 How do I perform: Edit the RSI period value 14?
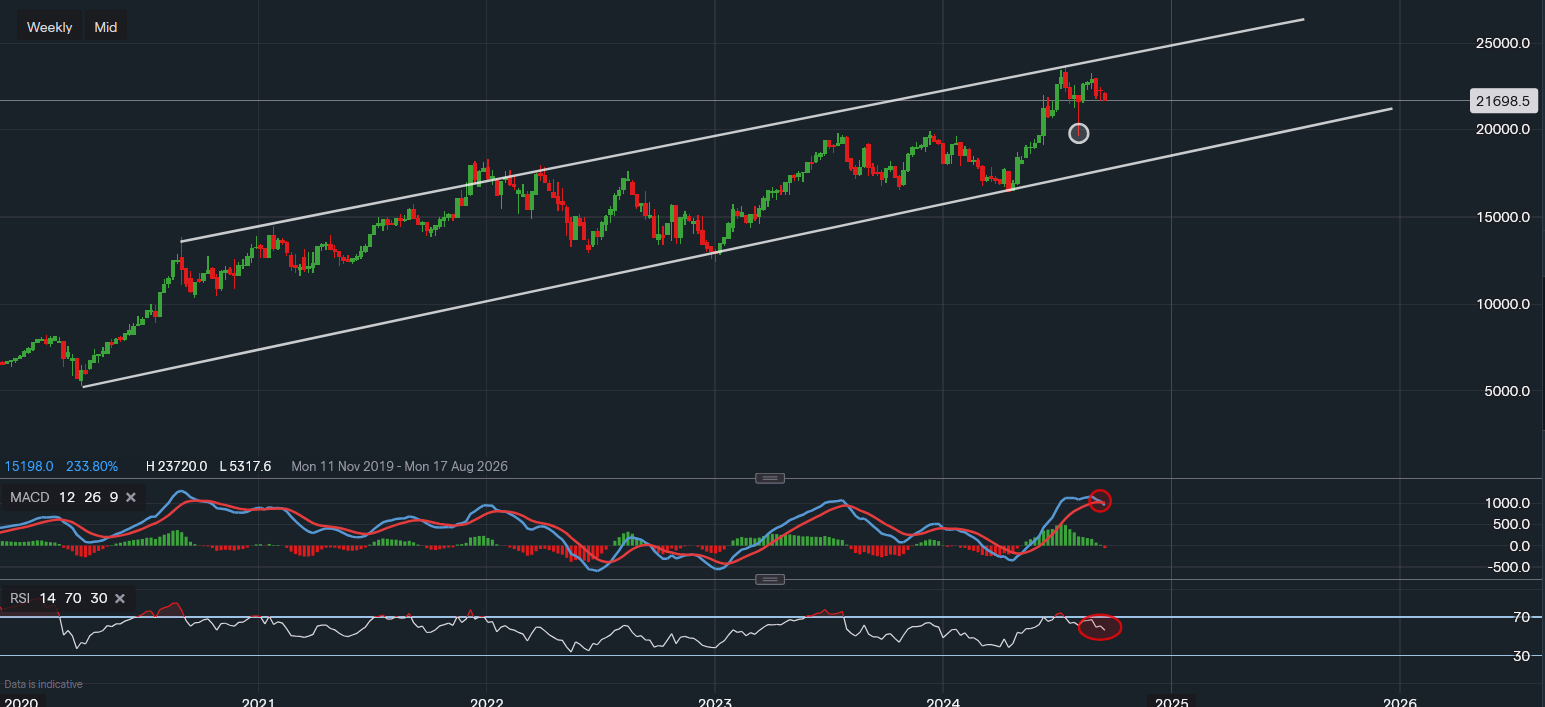click(x=49, y=598)
